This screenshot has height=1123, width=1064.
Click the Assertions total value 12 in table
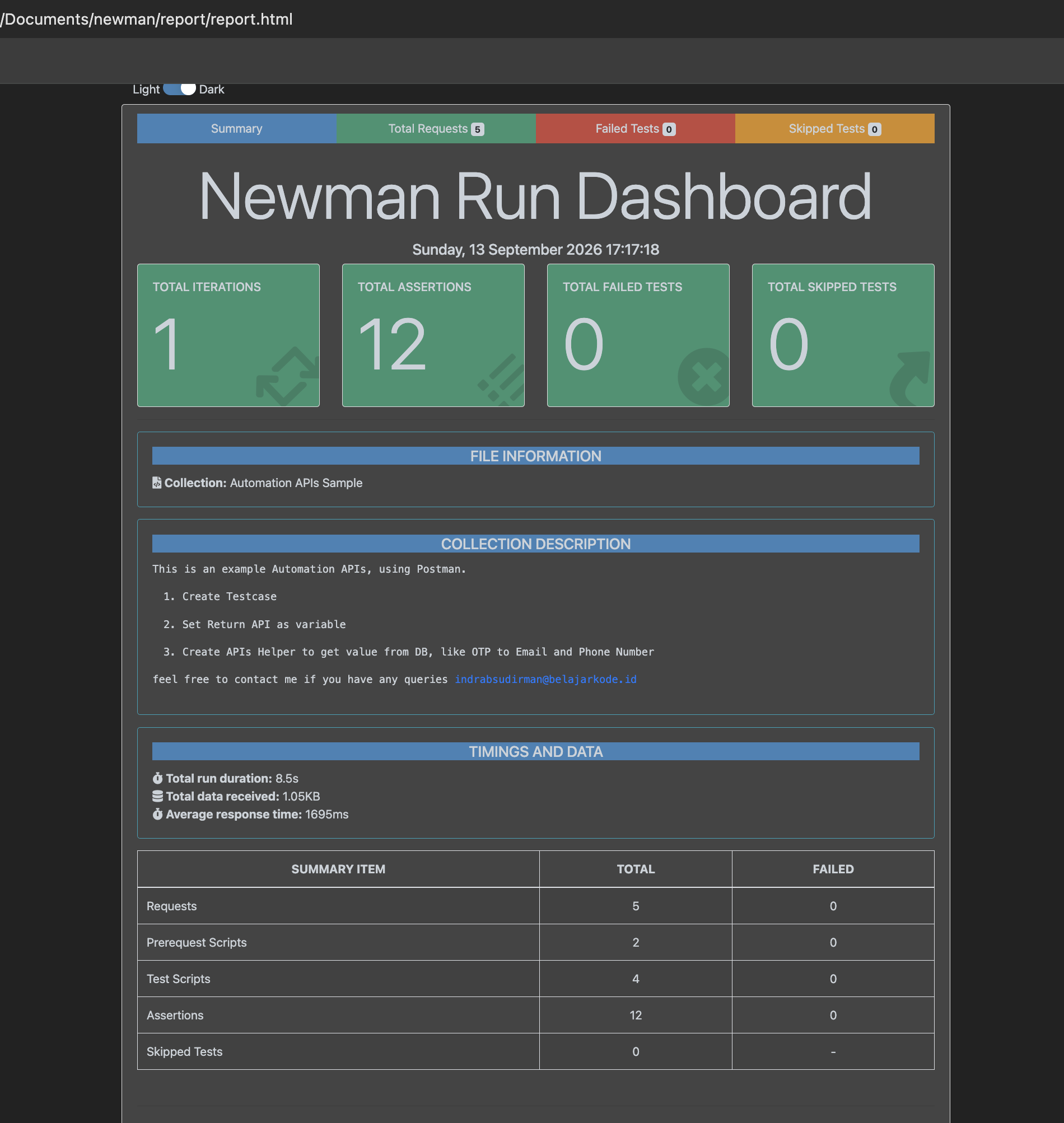pyautogui.click(x=636, y=1015)
